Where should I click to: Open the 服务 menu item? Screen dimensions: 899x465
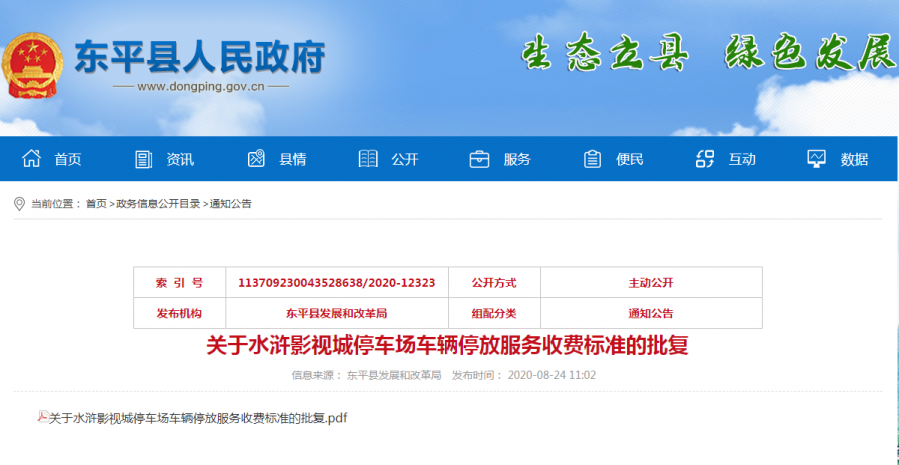[517, 159]
